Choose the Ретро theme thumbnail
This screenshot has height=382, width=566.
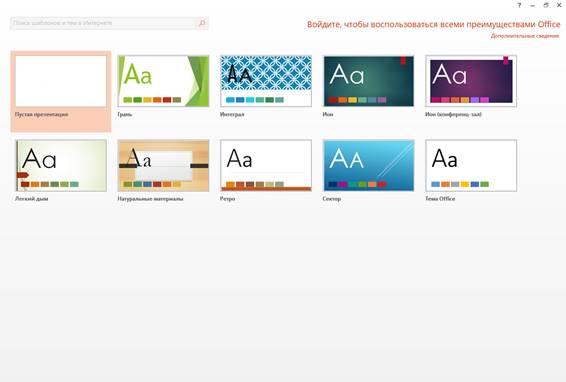(266, 165)
